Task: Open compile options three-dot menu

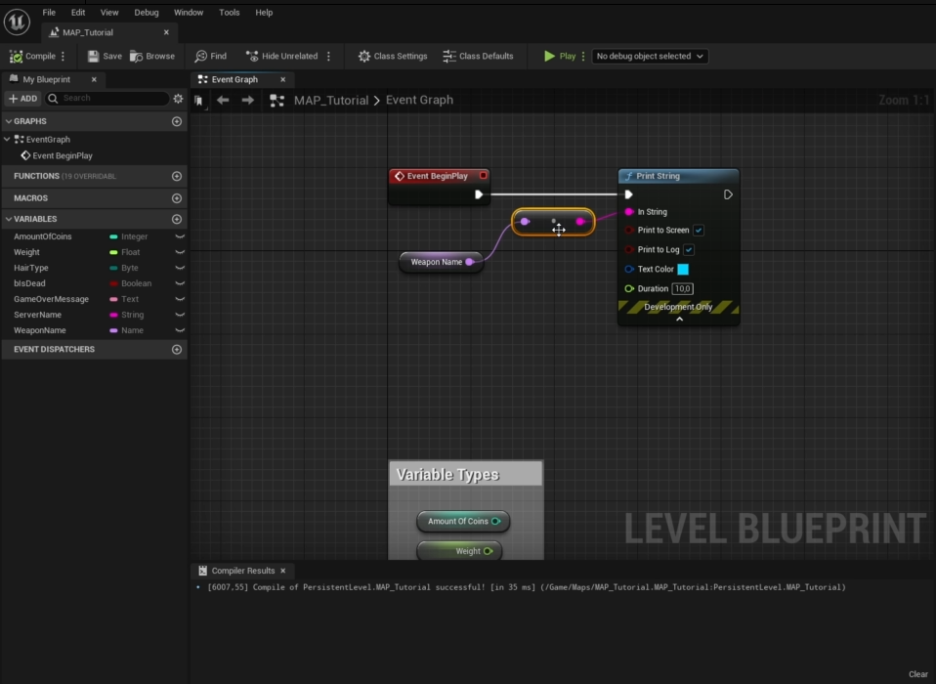Action: click(63, 56)
